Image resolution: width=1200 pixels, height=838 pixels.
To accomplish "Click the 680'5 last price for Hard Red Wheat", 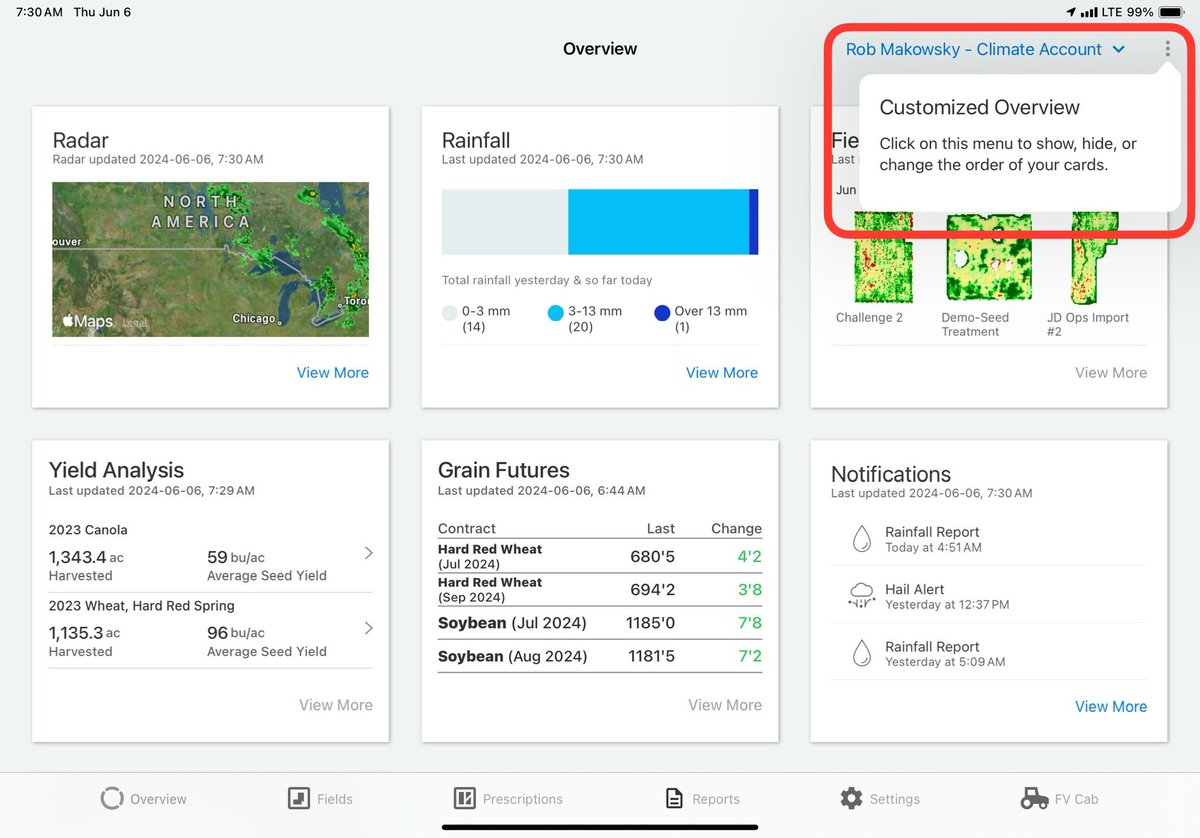I will [x=653, y=556].
